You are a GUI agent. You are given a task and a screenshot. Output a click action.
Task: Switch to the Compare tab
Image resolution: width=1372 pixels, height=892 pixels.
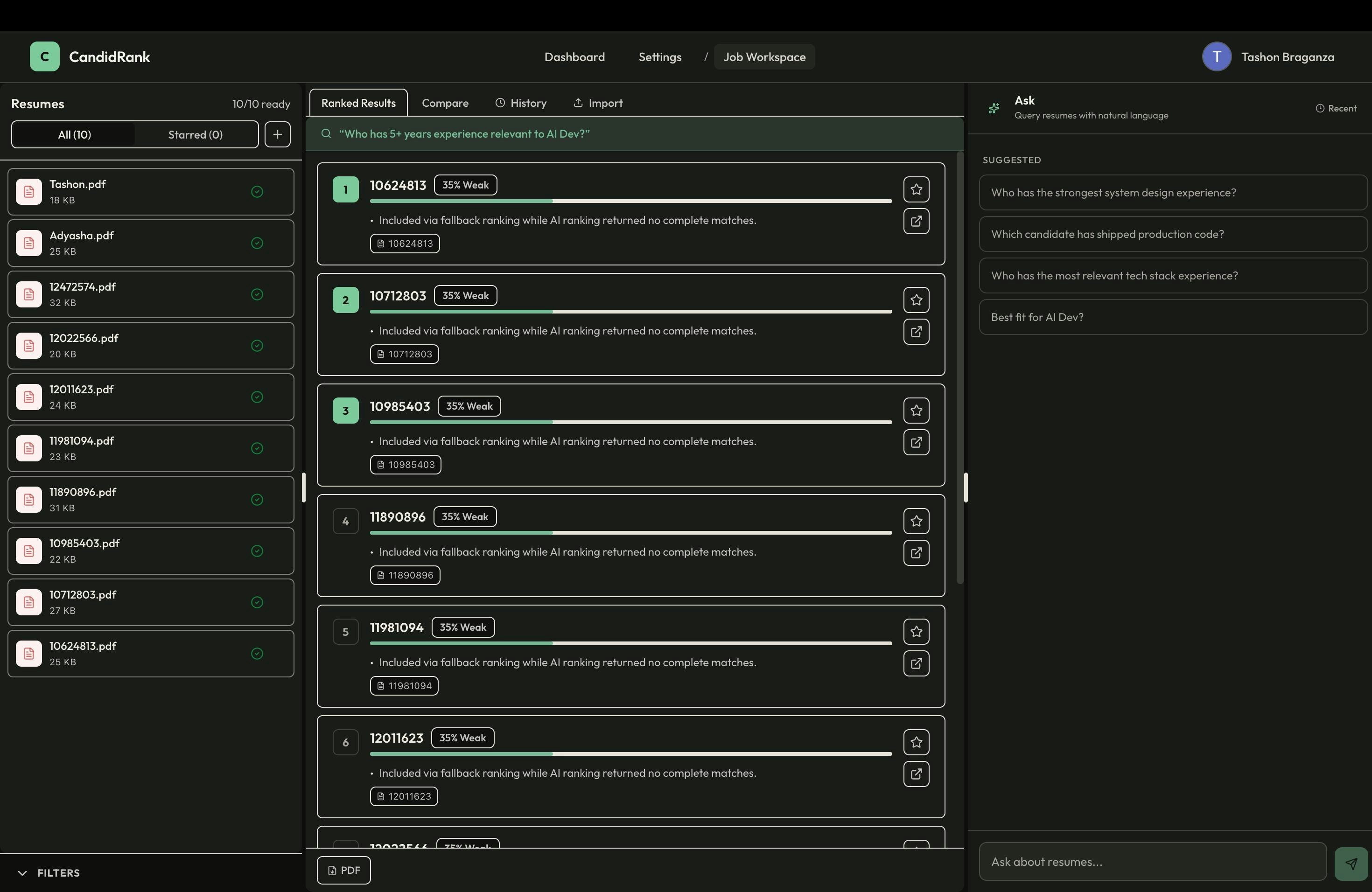pyautogui.click(x=444, y=103)
